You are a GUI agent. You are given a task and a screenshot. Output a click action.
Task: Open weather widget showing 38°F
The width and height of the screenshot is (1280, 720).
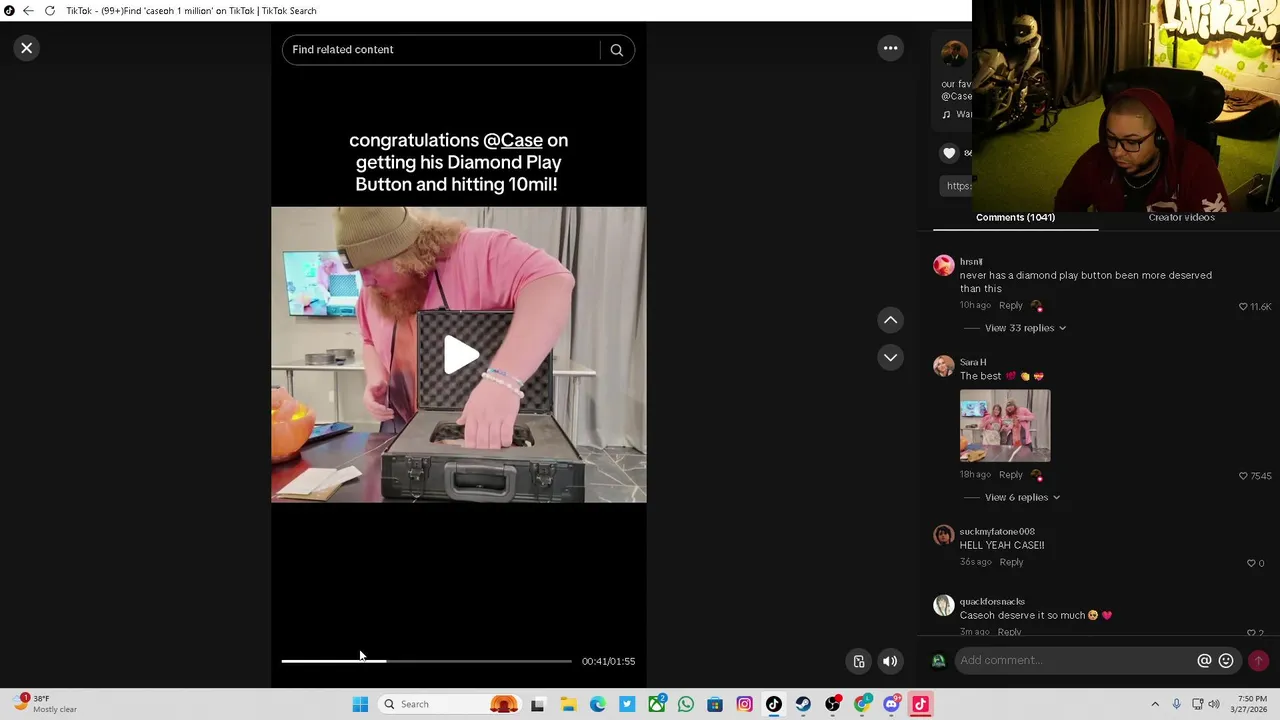(x=45, y=704)
